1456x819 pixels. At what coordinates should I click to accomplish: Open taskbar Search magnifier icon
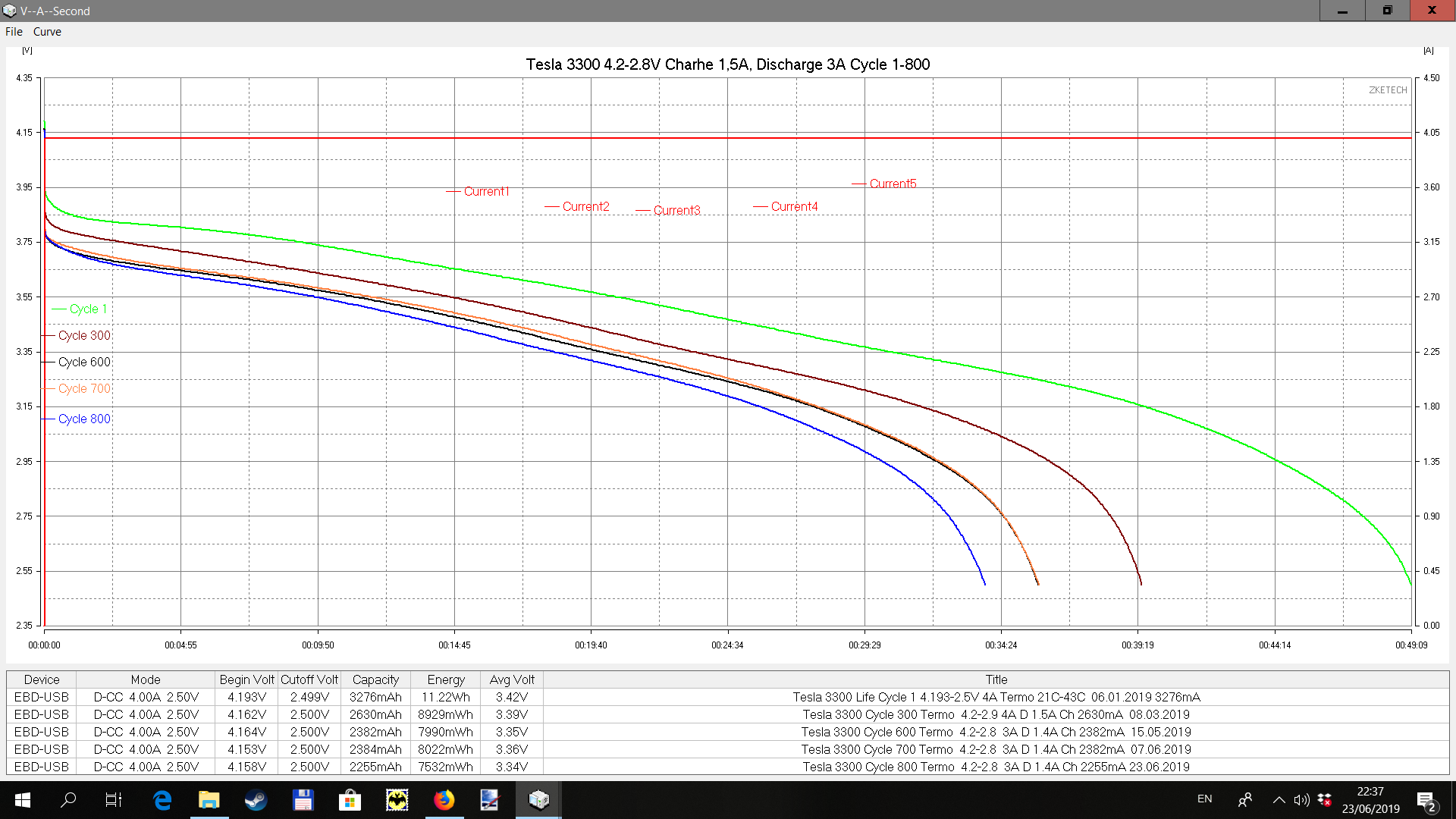(x=68, y=800)
